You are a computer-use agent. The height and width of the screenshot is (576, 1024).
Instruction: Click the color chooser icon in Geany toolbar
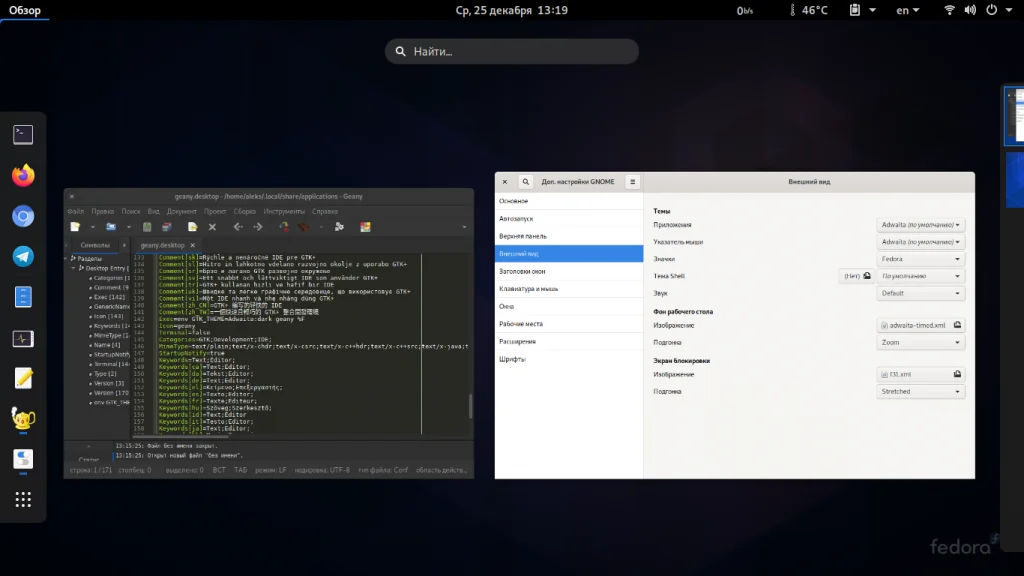pos(366,227)
